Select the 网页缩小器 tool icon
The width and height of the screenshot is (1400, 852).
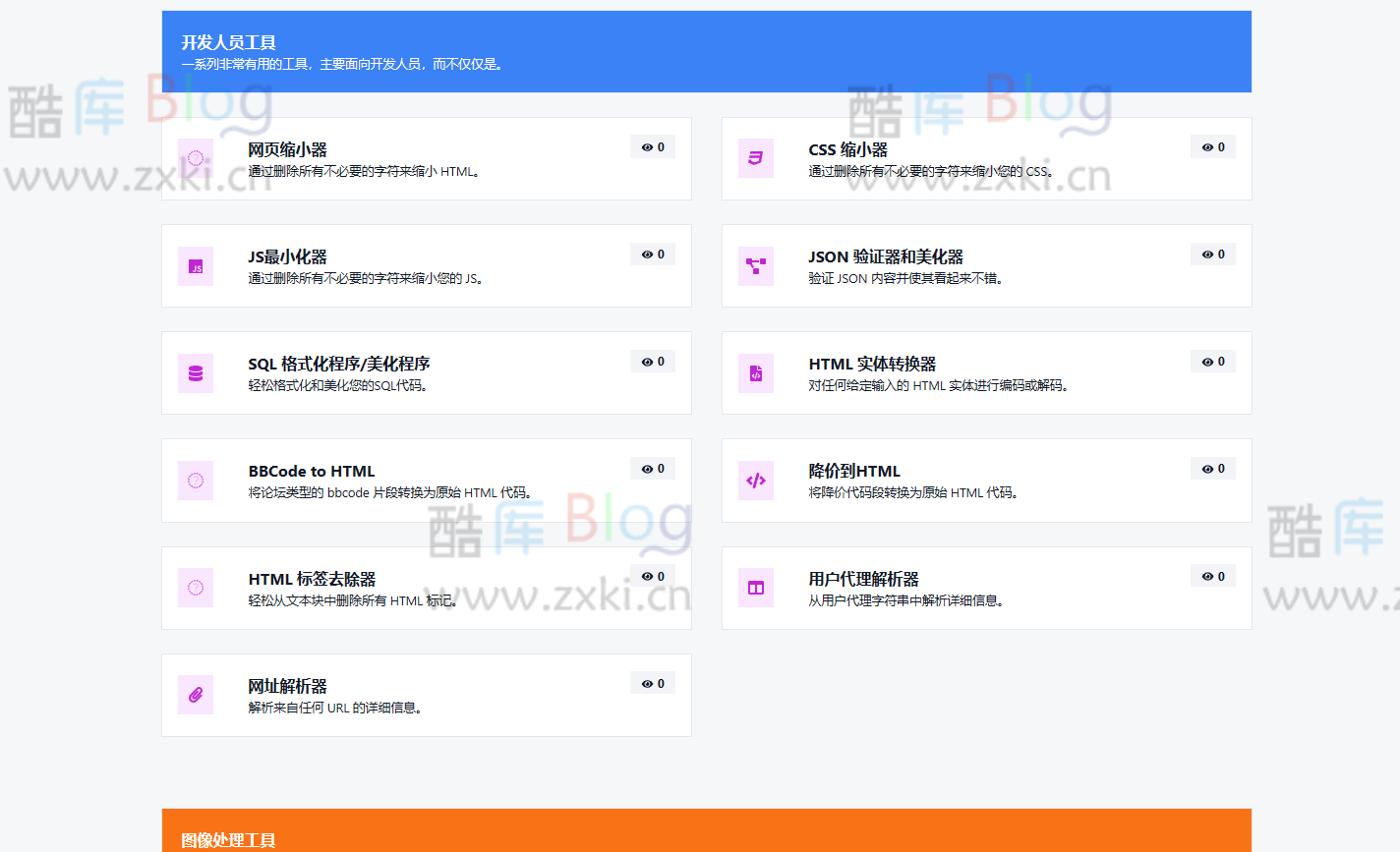(196, 158)
